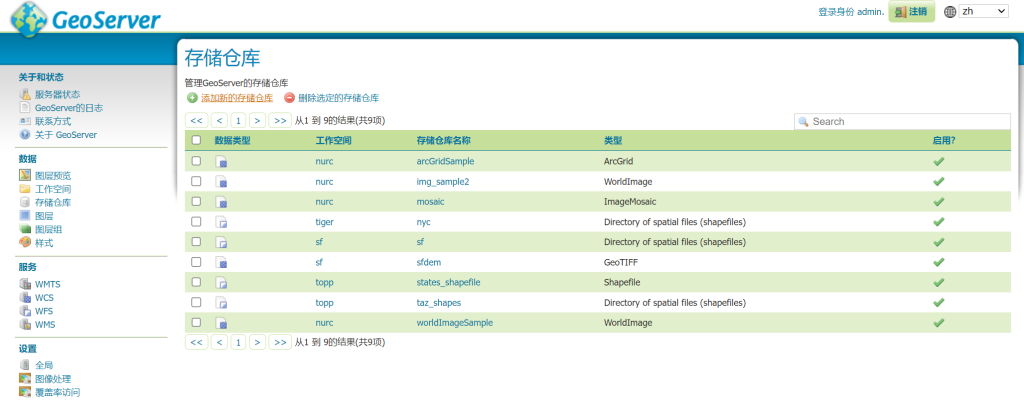
Task: Click the red remove selected stores icon
Action: 289,98
